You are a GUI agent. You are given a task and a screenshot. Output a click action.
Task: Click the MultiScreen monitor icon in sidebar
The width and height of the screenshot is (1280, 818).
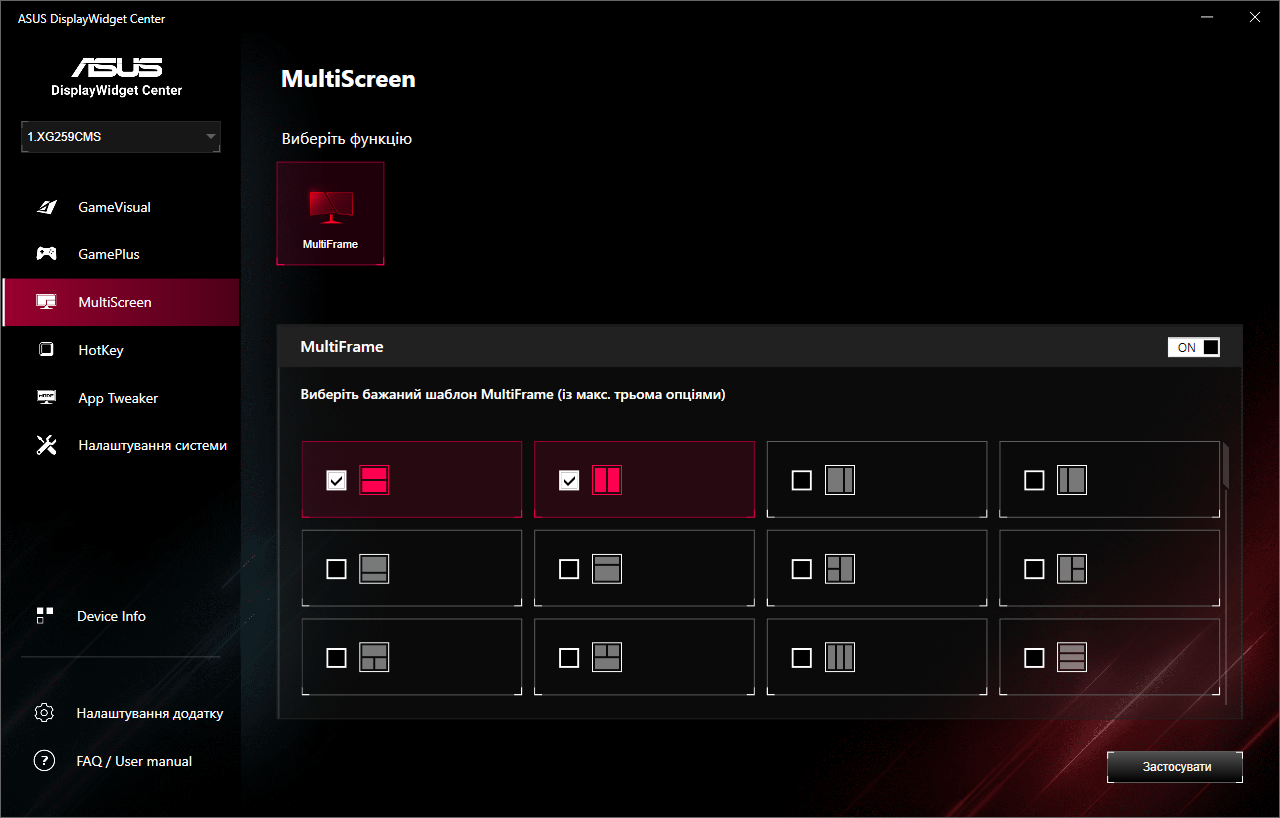coord(46,302)
